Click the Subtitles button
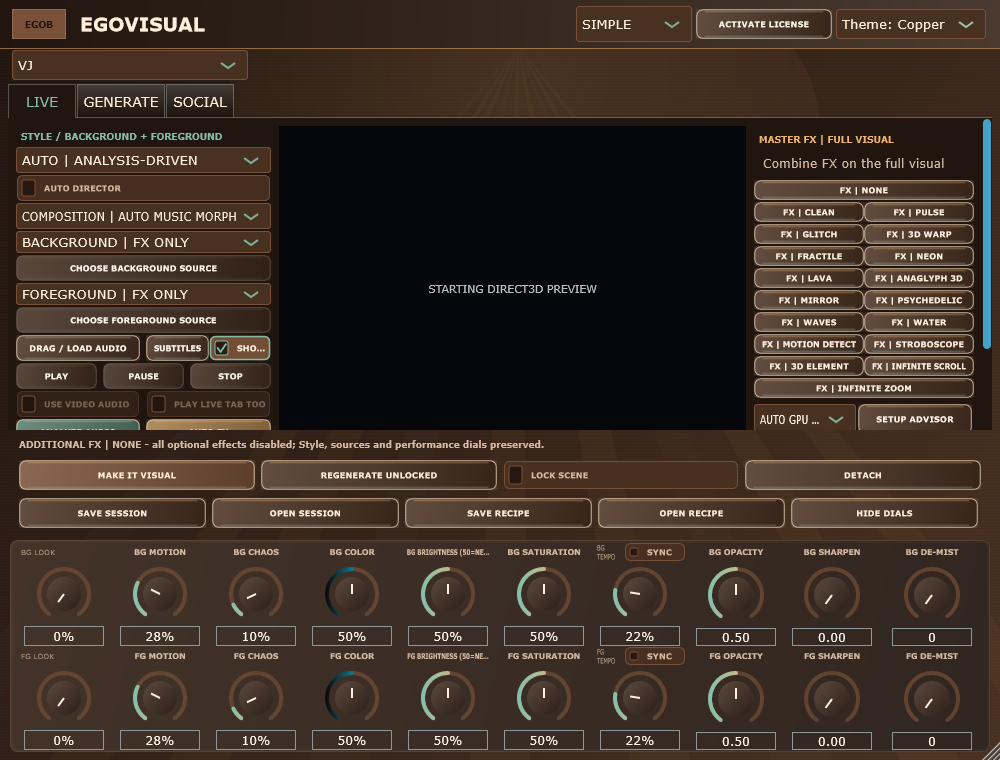This screenshot has height=760, width=1000. (x=177, y=348)
